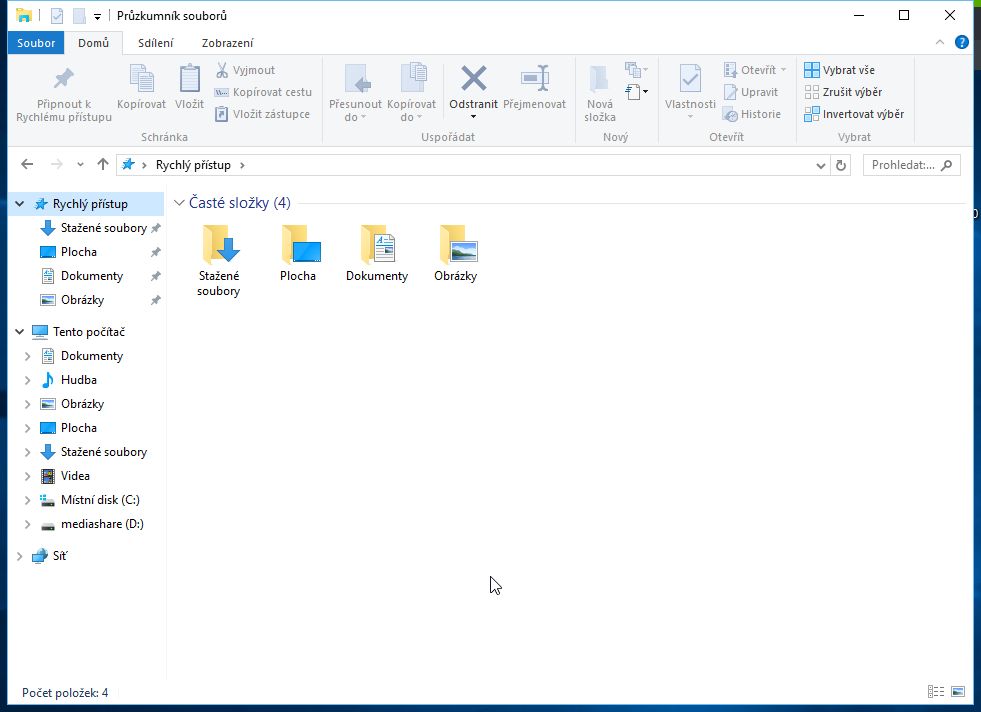The image size is (981, 712).
Task: Select Videa in navigation tree
Action: tap(75, 476)
